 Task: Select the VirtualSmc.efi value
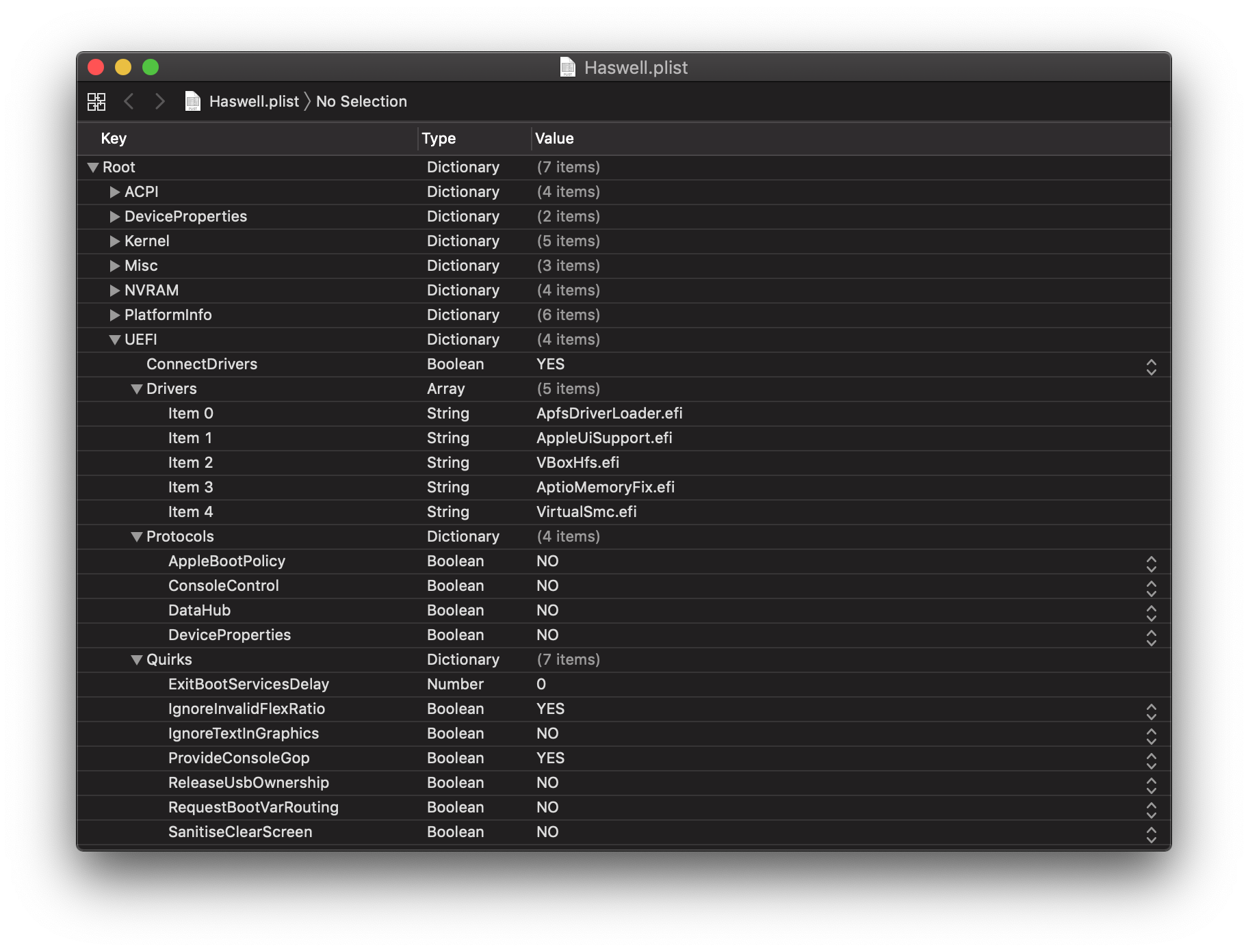click(x=586, y=512)
